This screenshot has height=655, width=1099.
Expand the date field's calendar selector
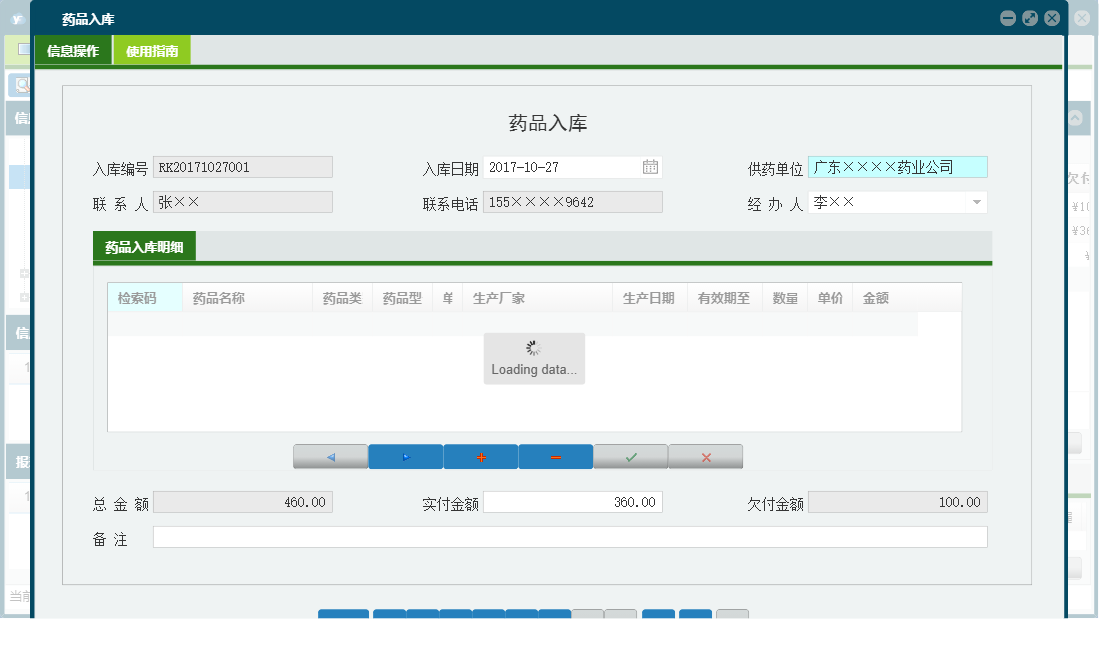pyautogui.click(x=651, y=166)
